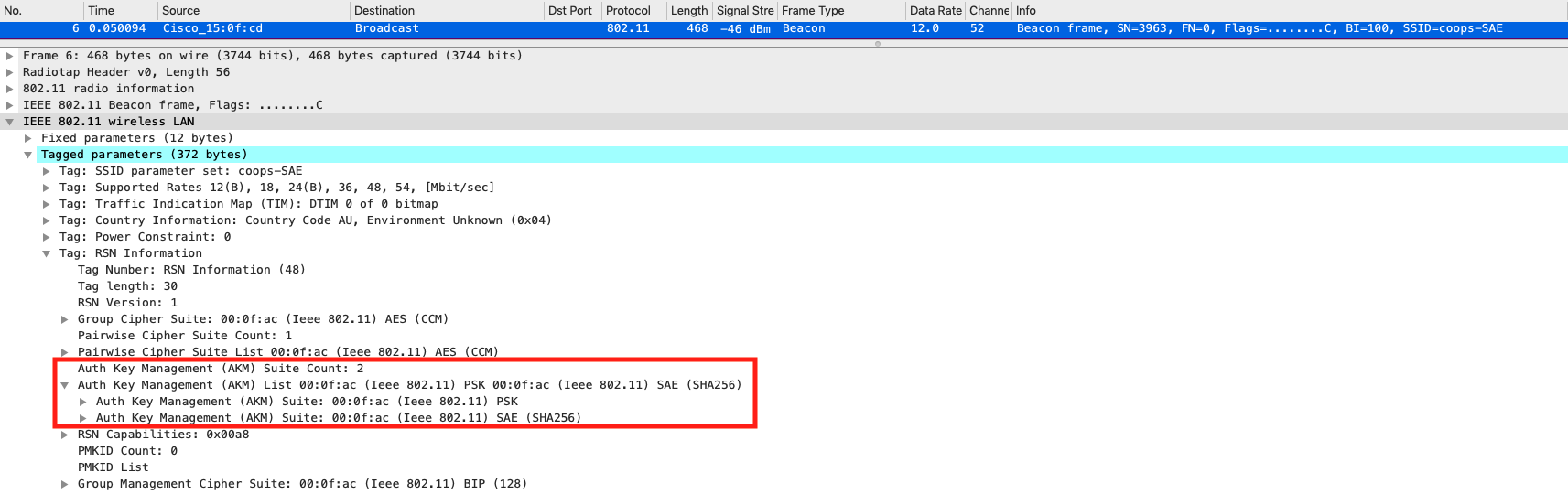
Task: Expand IEEE 802.11 Beacon frame section
Action: [10, 105]
